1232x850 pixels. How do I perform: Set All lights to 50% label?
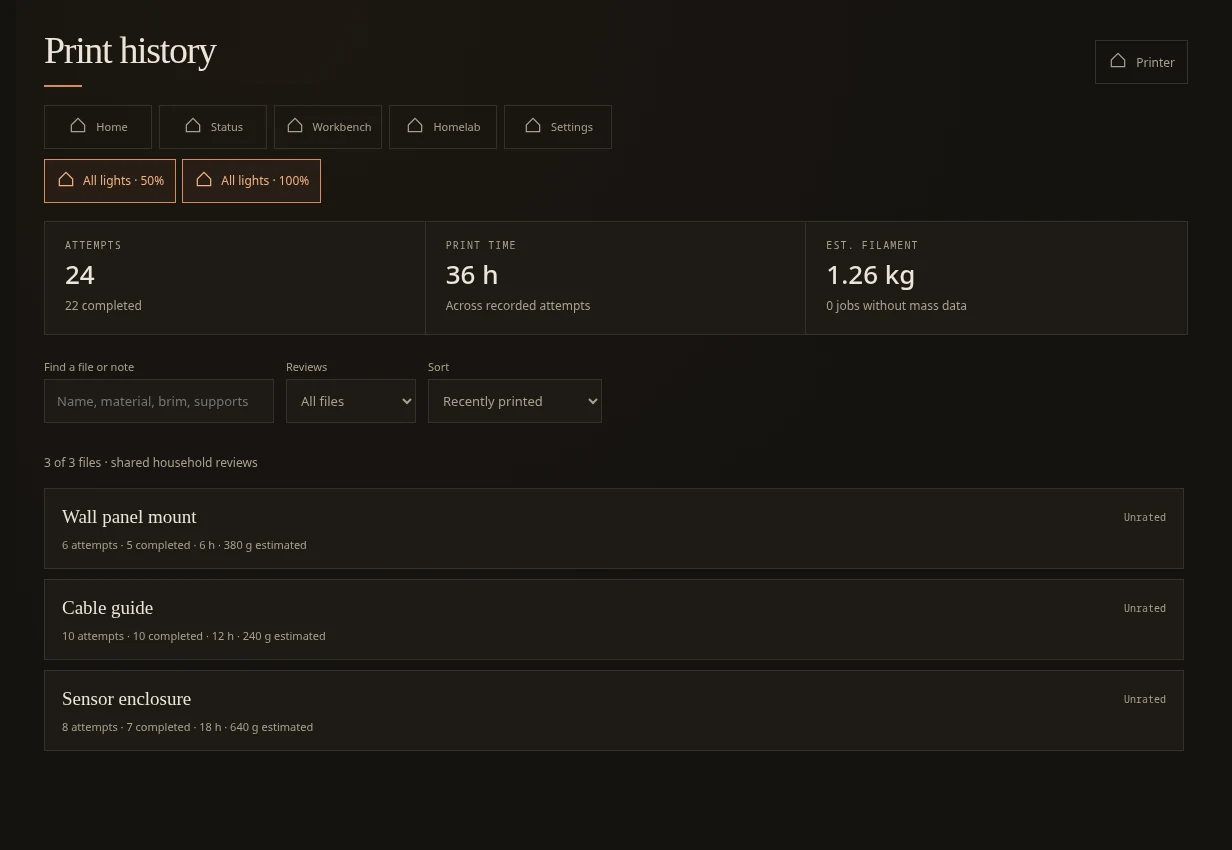123,181
